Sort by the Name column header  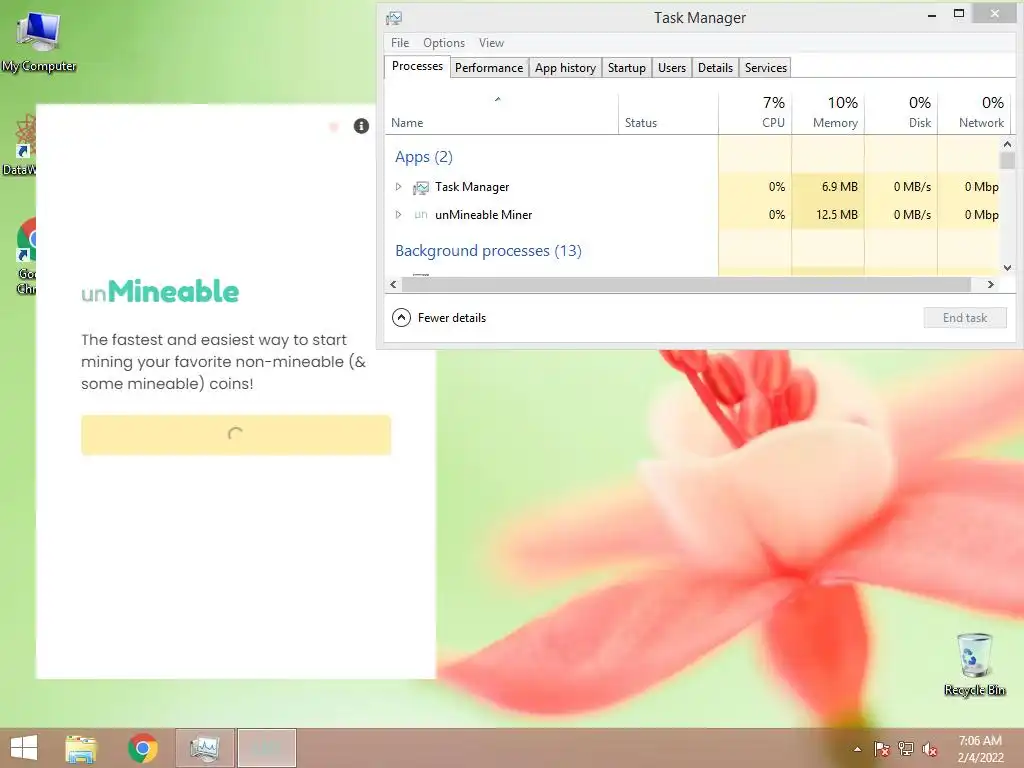click(501, 114)
